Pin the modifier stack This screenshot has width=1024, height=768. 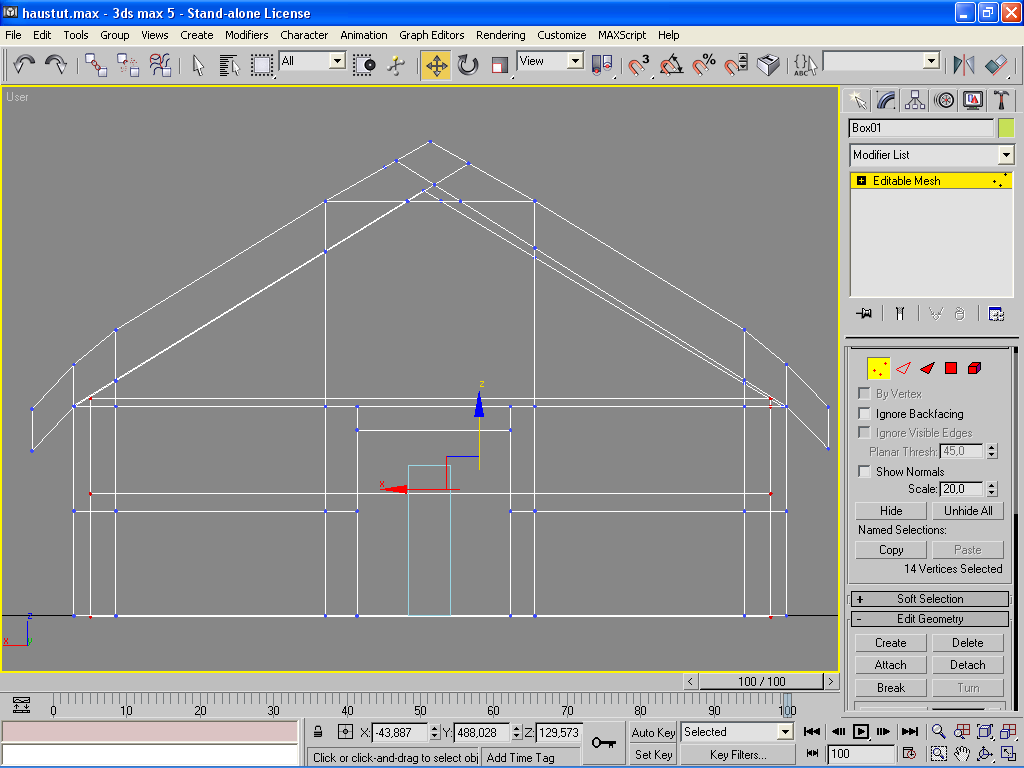click(865, 313)
